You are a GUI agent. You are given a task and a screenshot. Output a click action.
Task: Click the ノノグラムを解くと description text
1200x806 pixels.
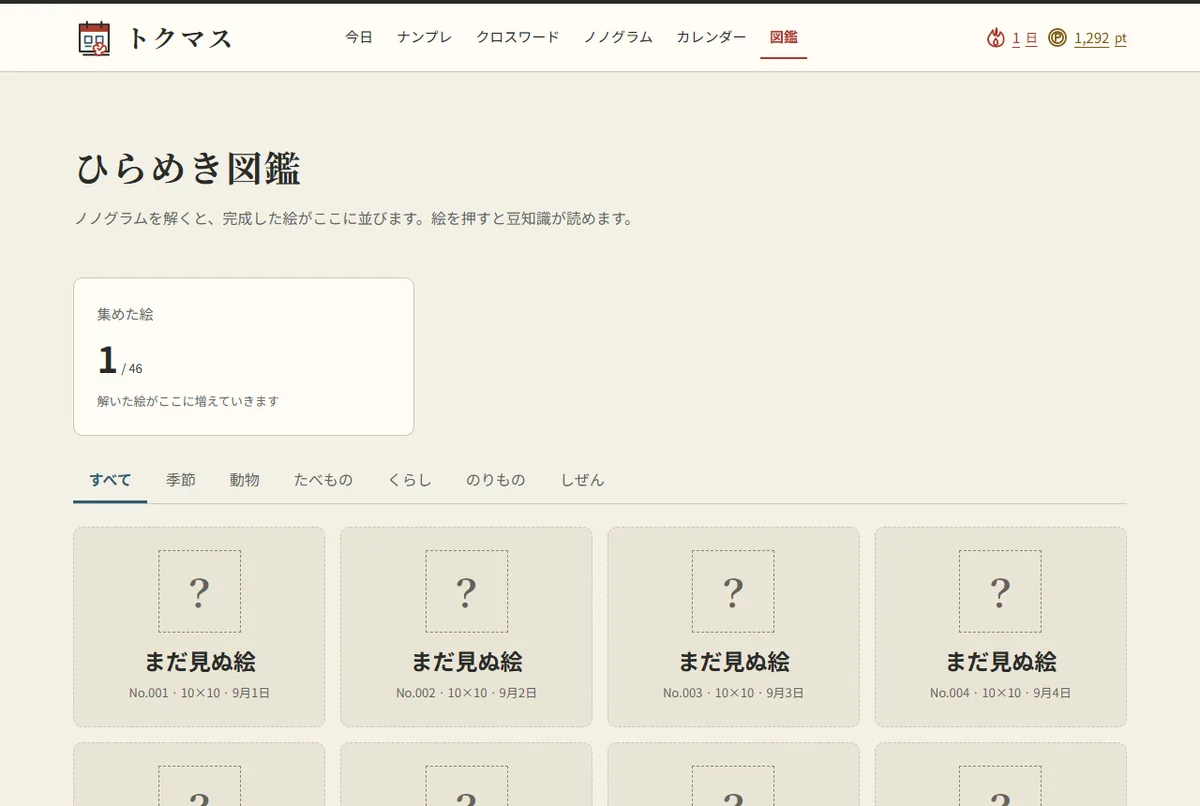pos(356,218)
